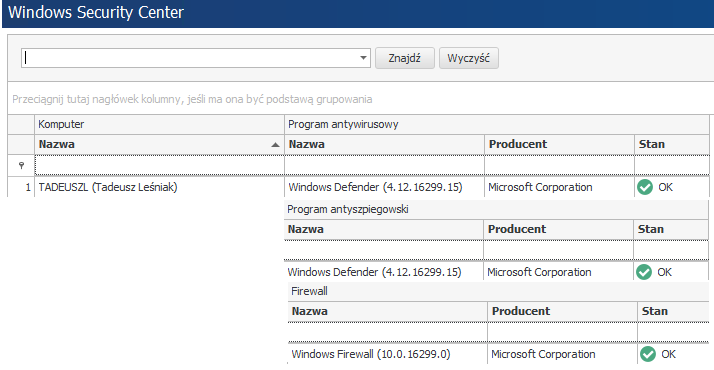
Task: Sort by Komputer Nazwa column header
Action: point(159,144)
